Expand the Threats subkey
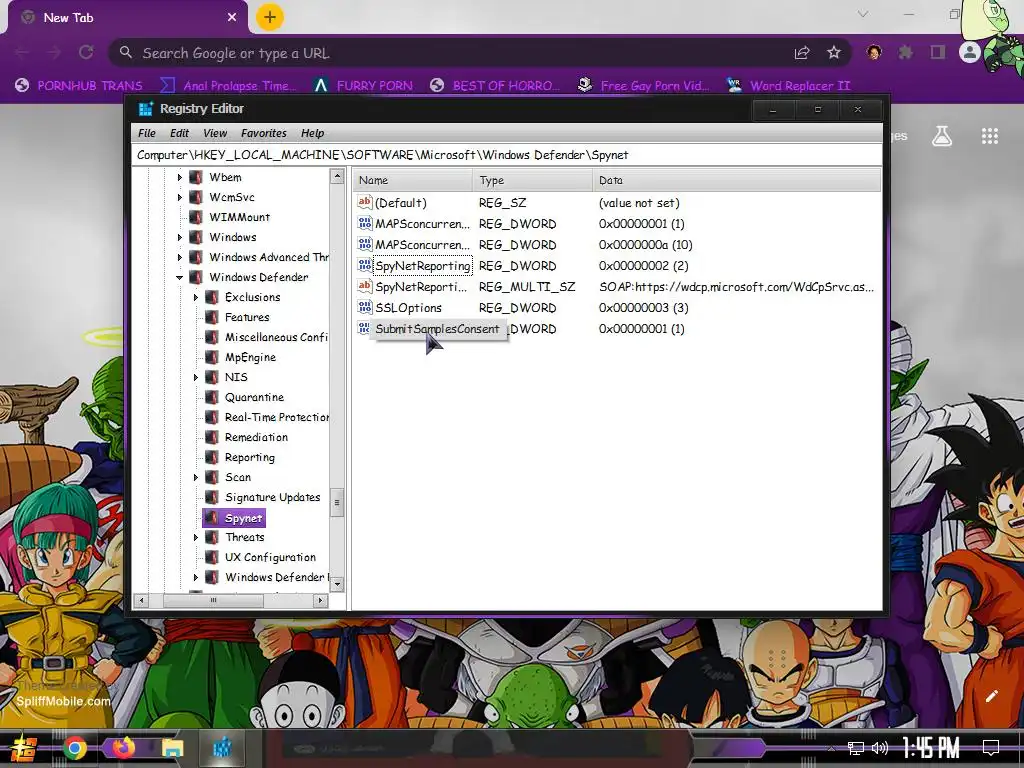Viewport: 1024px width, 768px height. tap(195, 537)
